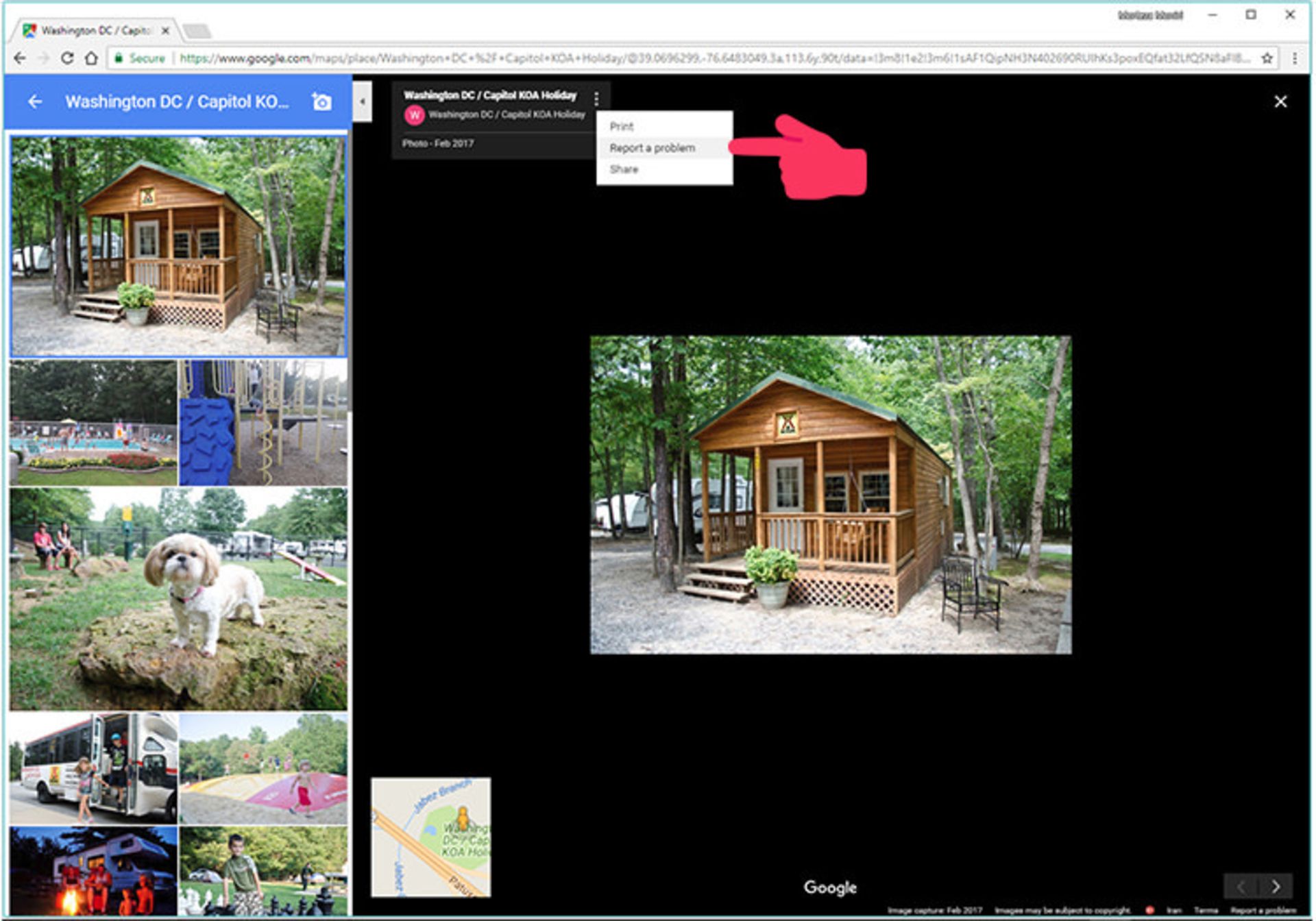Collapse the side panel with the small arrow
The height and width of the screenshot is (921, 1316).
[x=363, y=101]
